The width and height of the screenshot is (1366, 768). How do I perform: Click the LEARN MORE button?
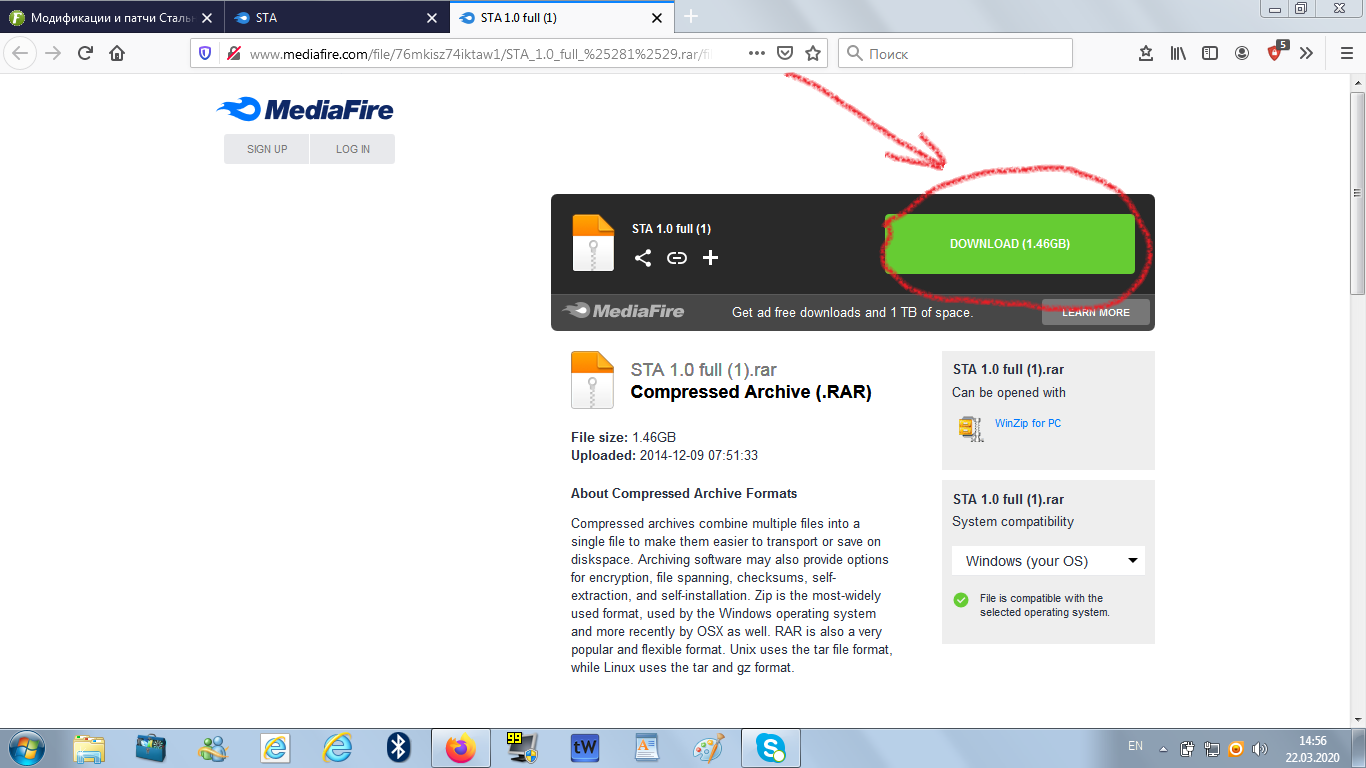coord(1096,312)
